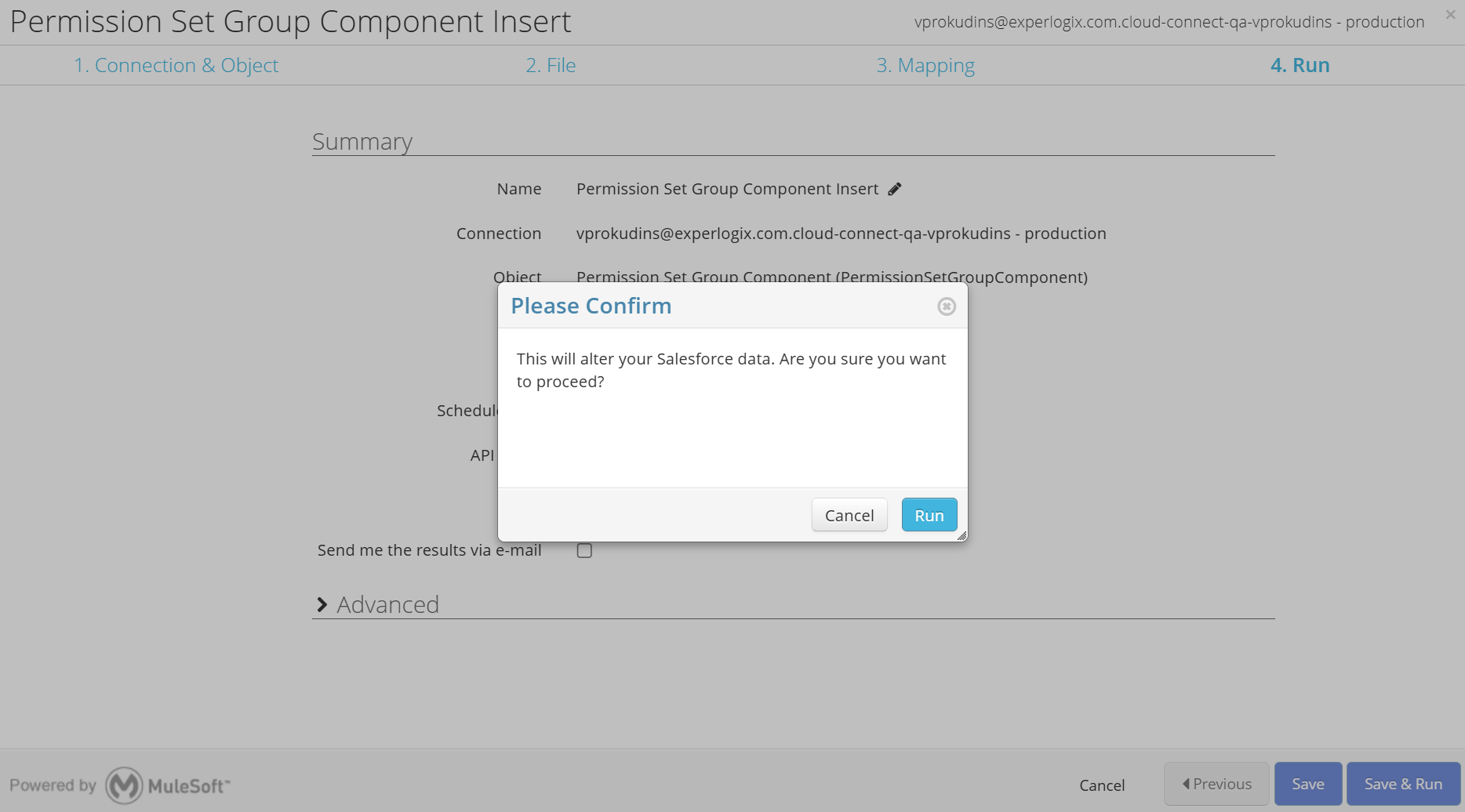This screenshot has width=1465, height=812.
Task: Click the pencil edit icon beside task name
Action: (x=895, y=189)
